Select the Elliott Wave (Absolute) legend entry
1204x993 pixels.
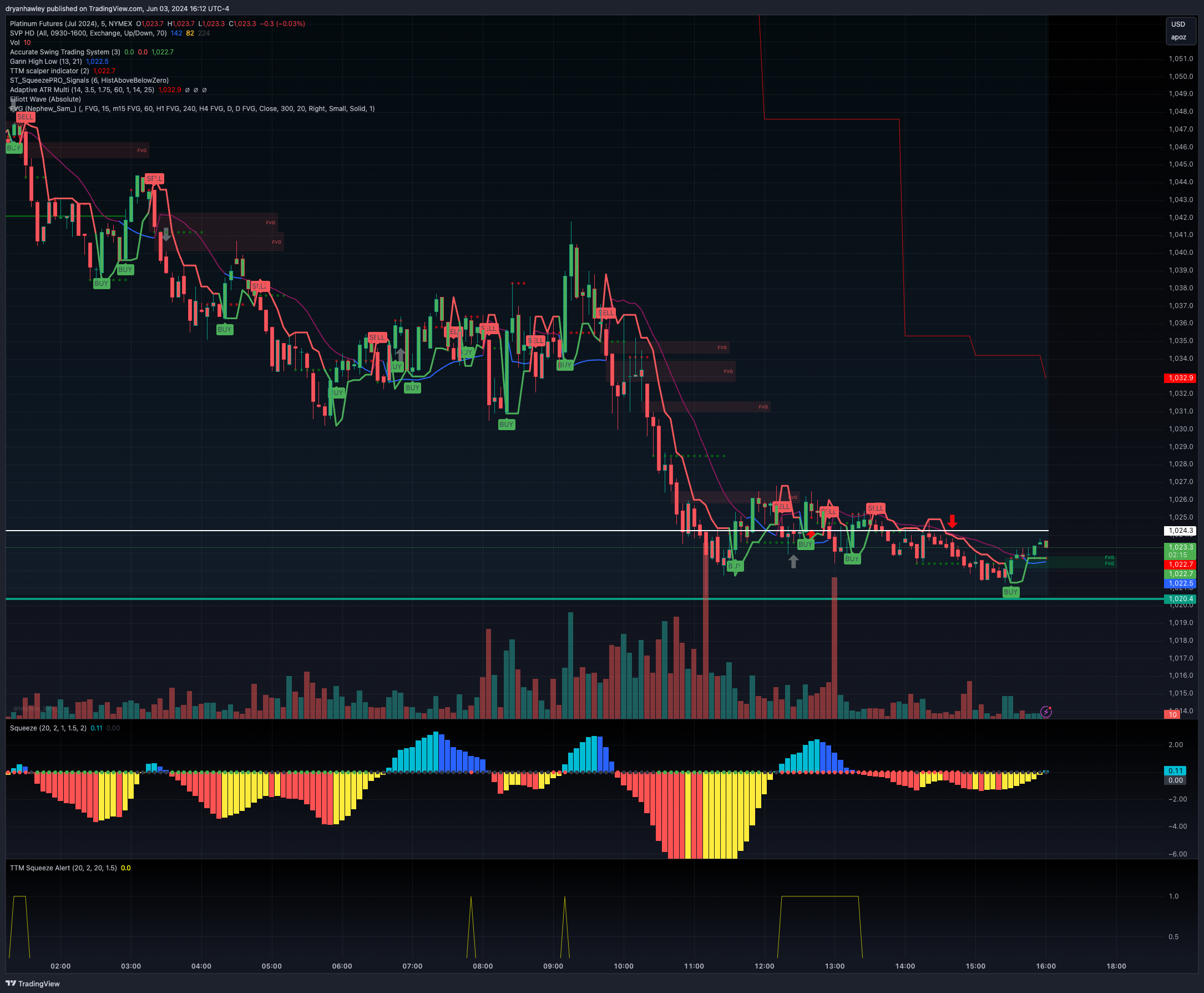[x=45, y=99]
